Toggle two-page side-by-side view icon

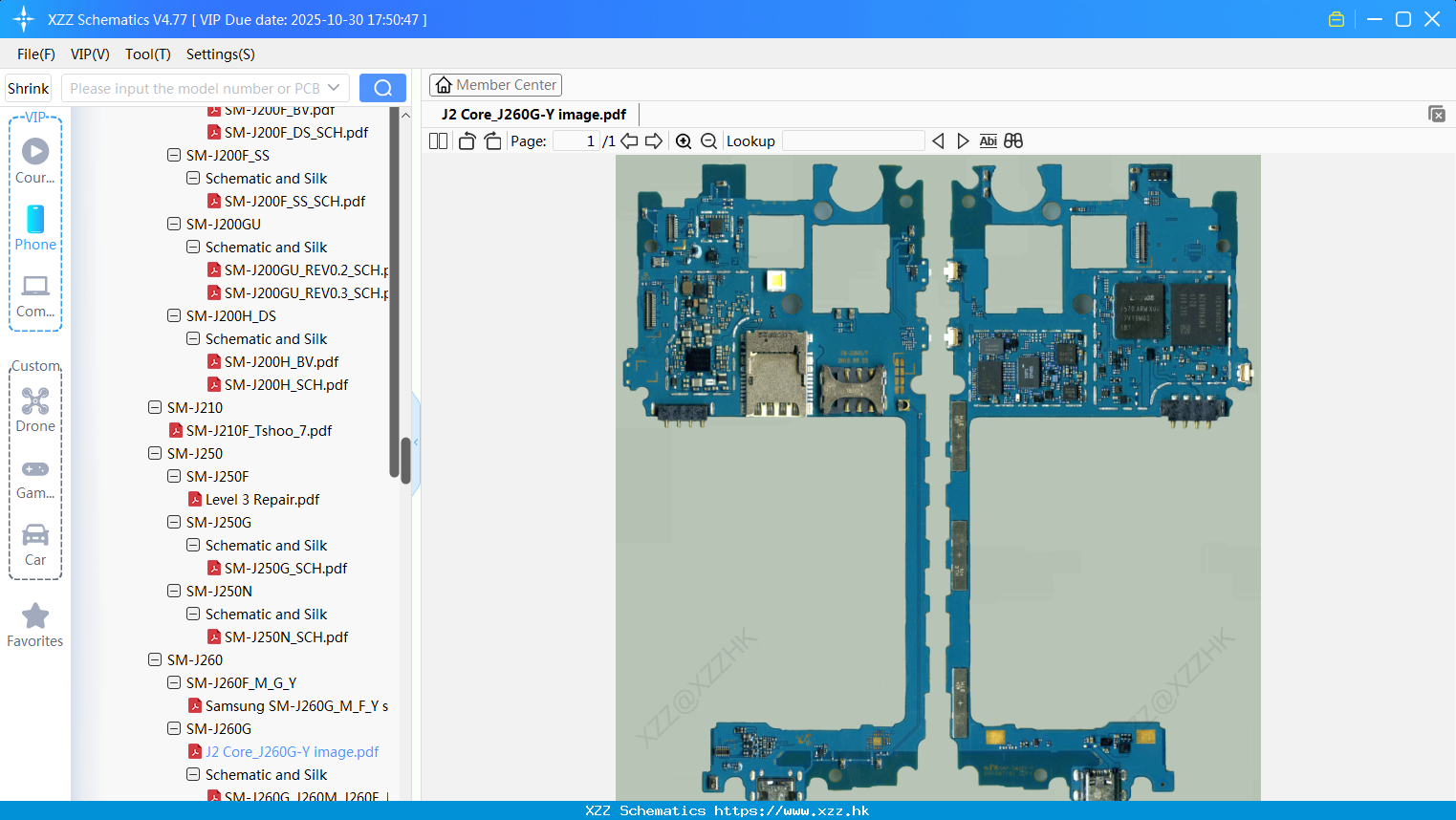(438, 140)
